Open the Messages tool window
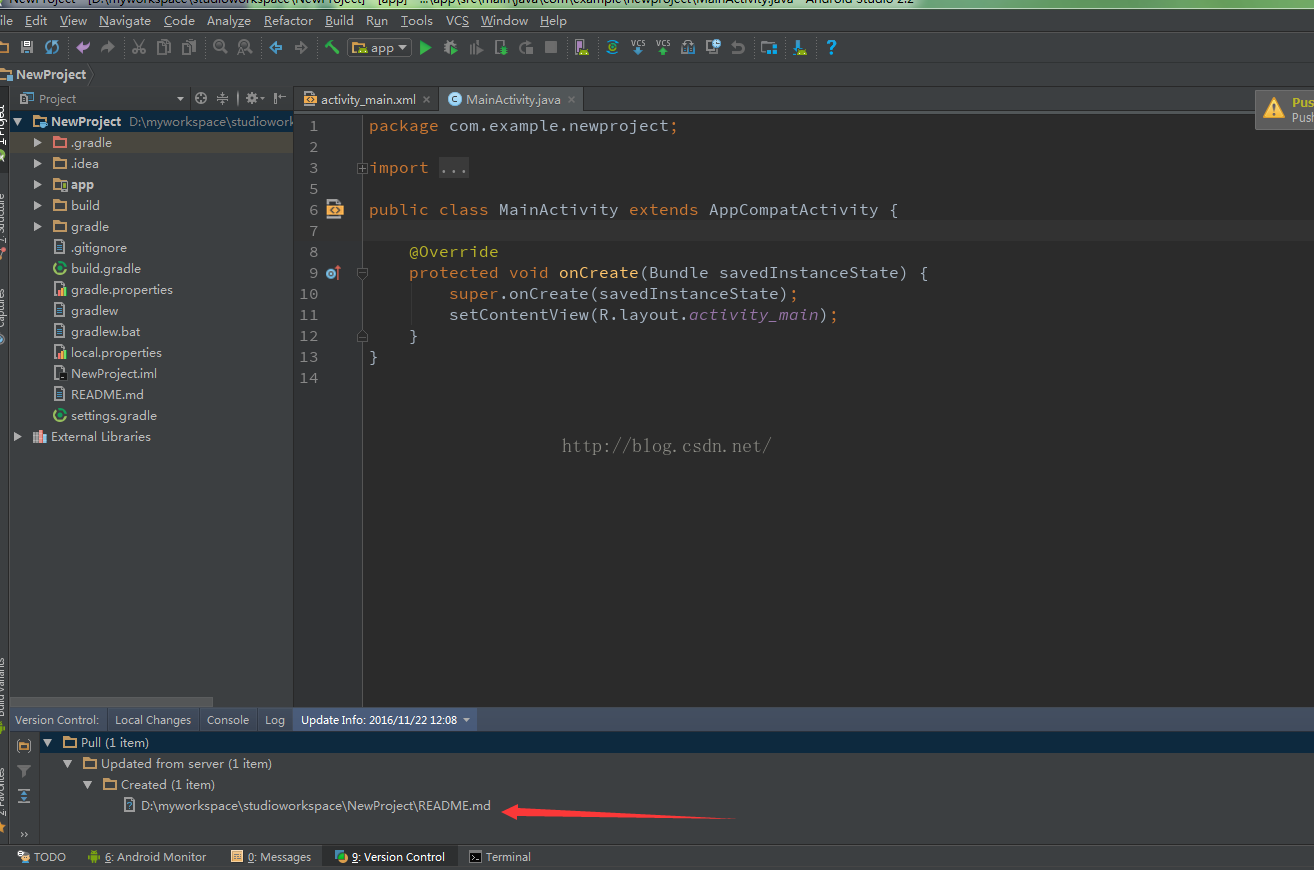This screenshot has height=870, width=1314. [271, 857]
